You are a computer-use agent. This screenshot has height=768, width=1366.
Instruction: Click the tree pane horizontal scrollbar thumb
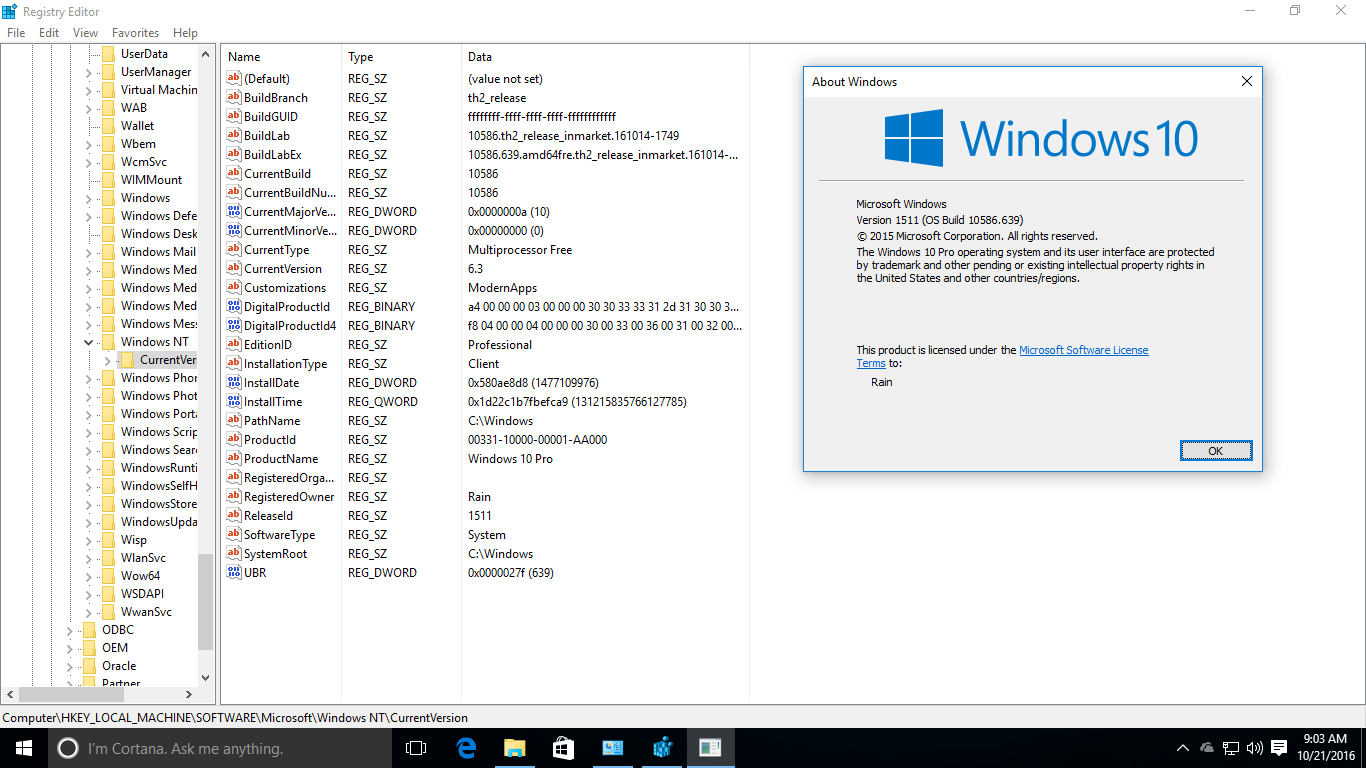tap(72, 694)
